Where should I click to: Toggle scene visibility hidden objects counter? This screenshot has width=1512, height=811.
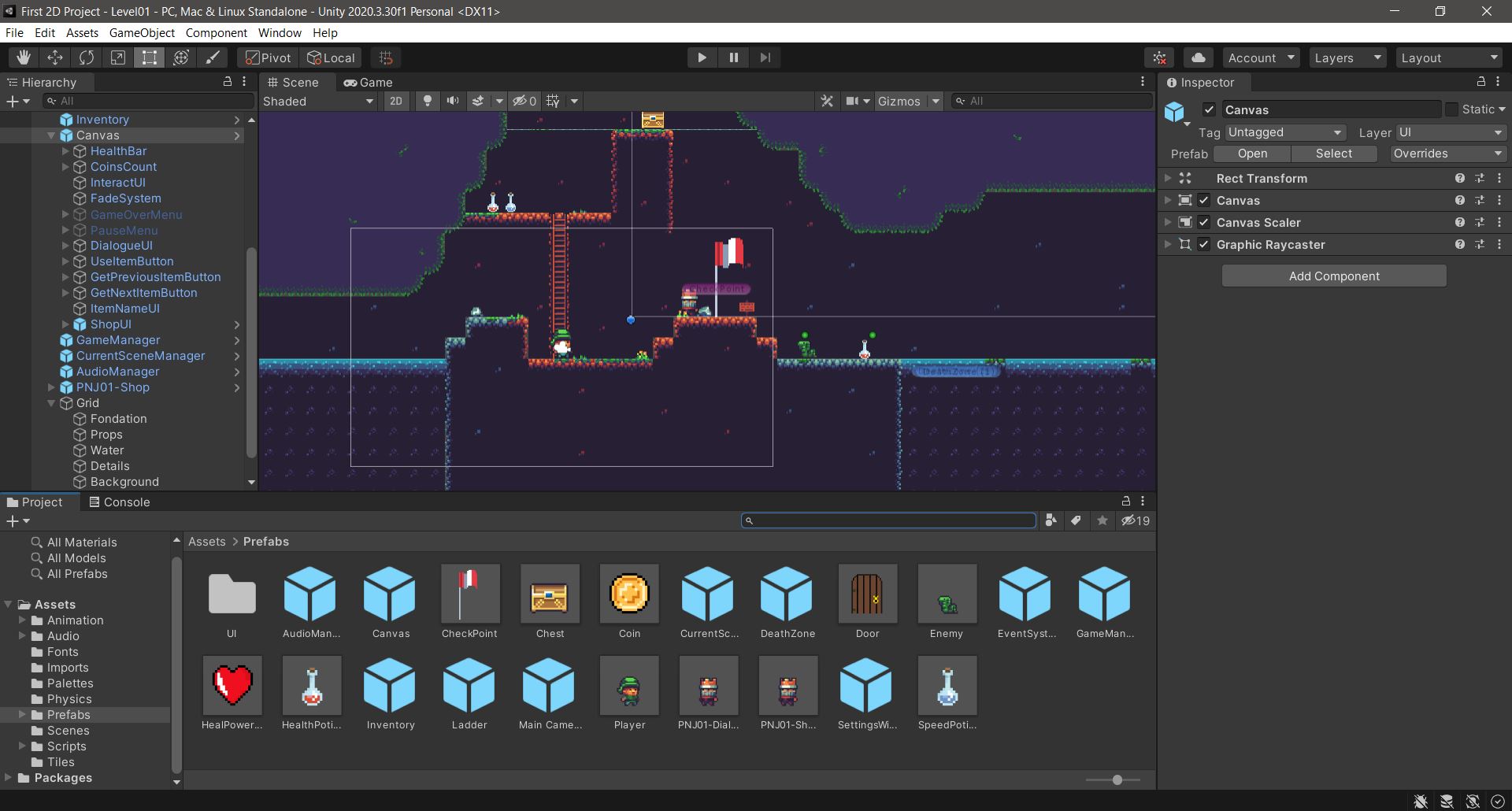(524, 101)
